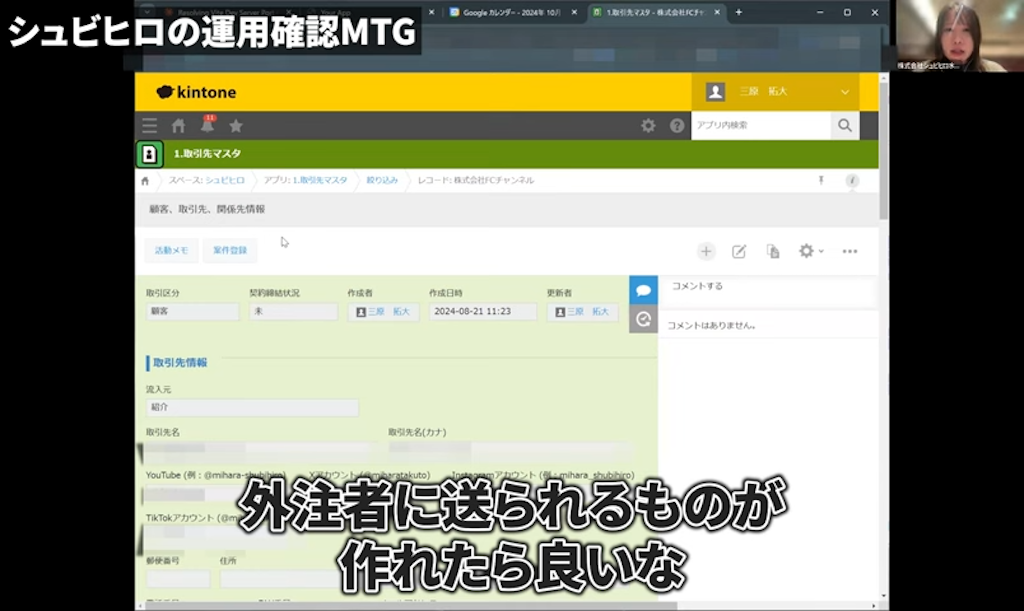Run search with the magnifier icon

pyautogui.click(x=845, y=126)
